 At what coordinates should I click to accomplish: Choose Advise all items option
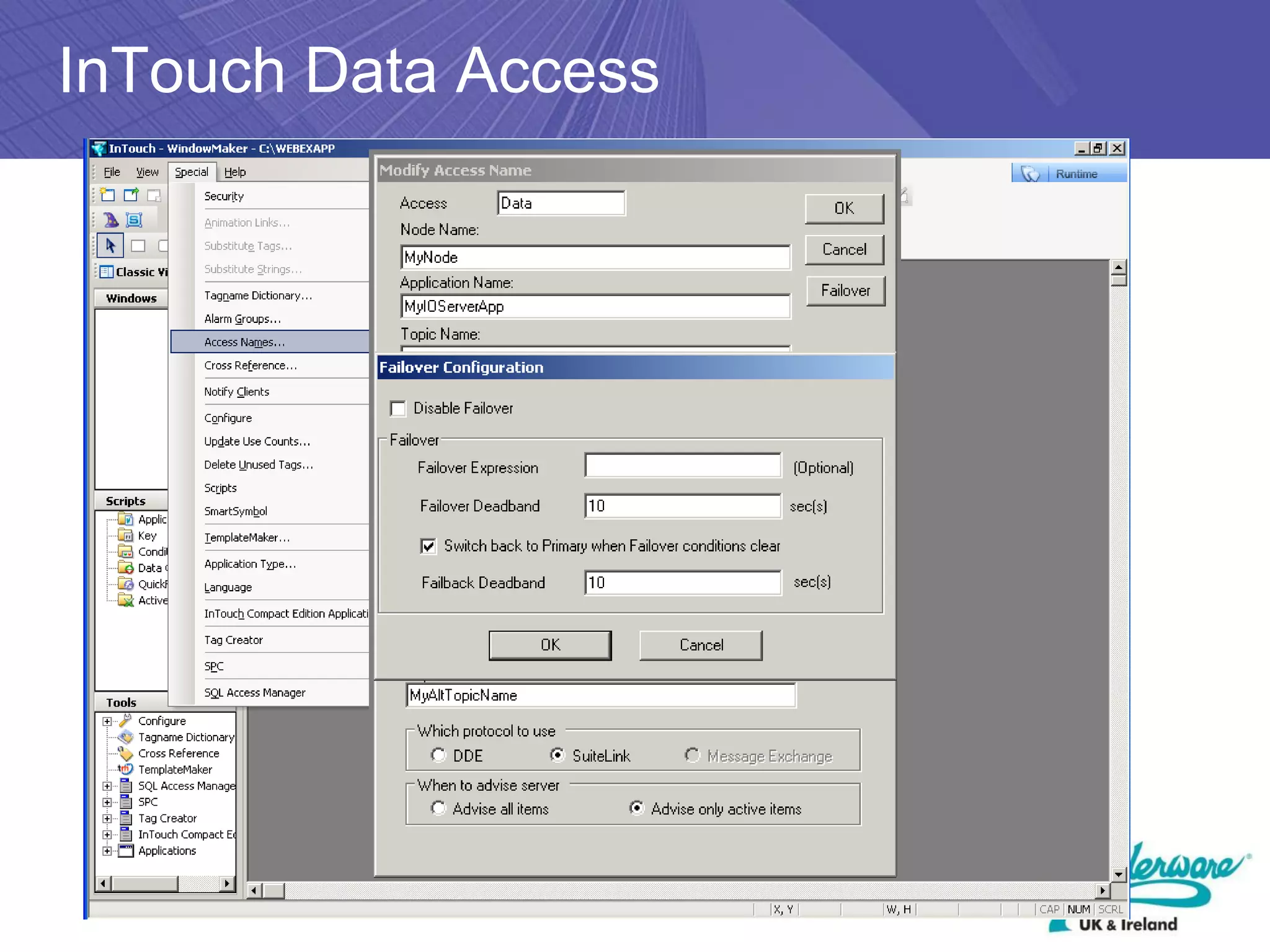coord(438,808)
